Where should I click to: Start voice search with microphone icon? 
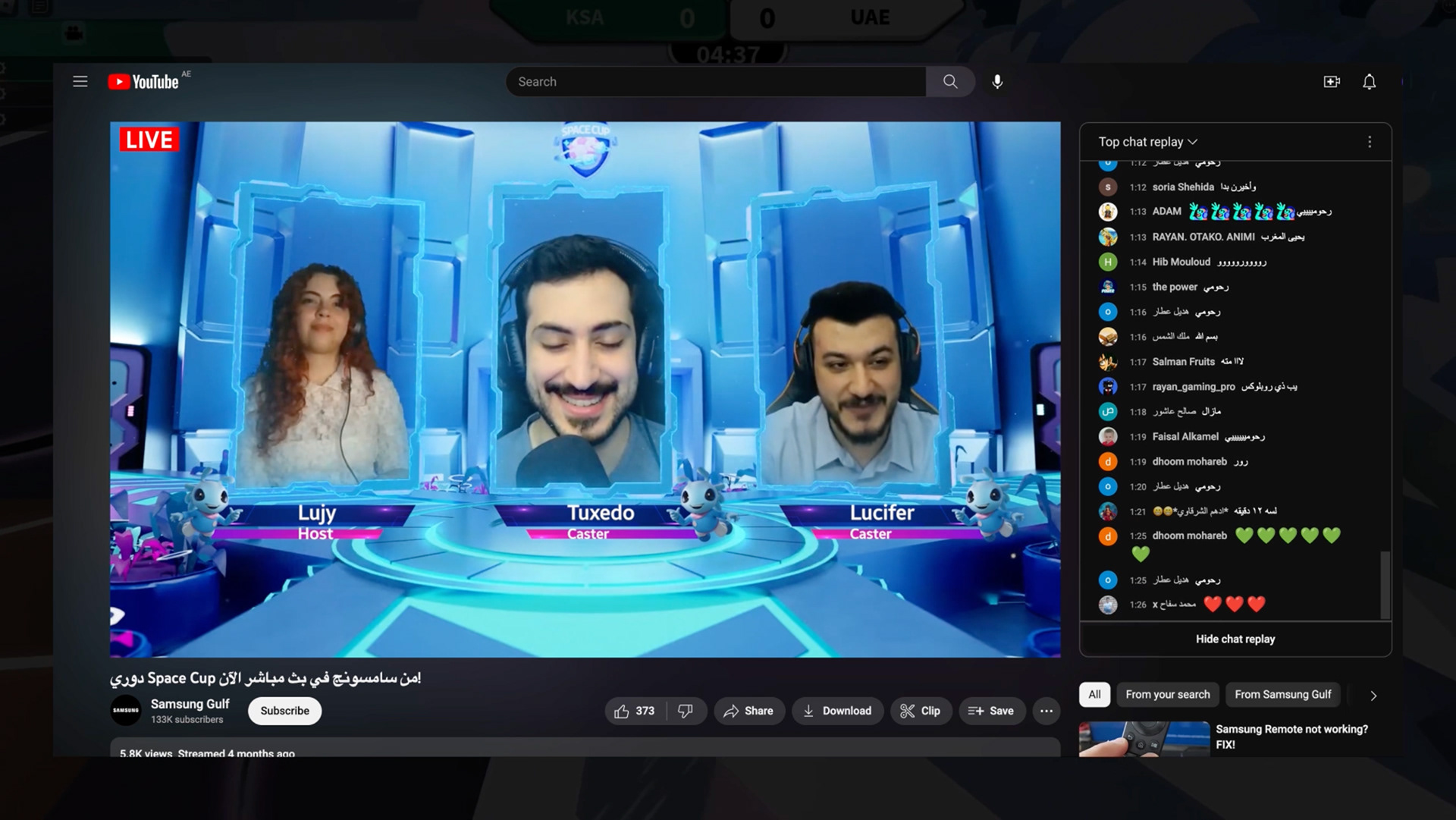[x=997, y=82]
